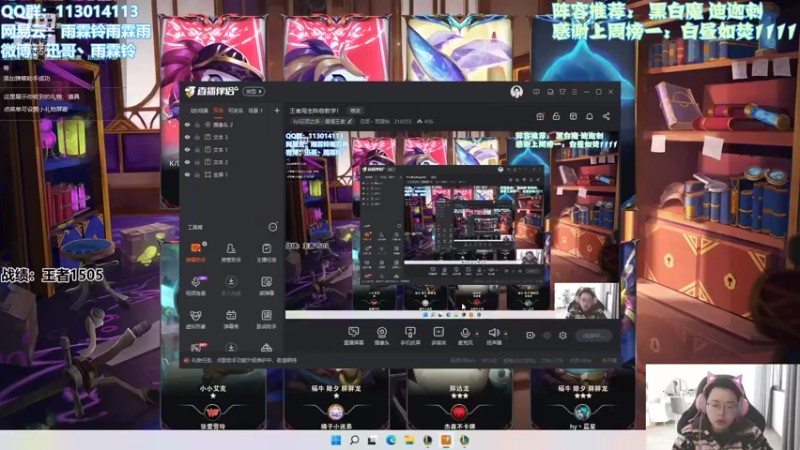
Task: Switch to the 场景 1 tab
Action: [255, 110]
